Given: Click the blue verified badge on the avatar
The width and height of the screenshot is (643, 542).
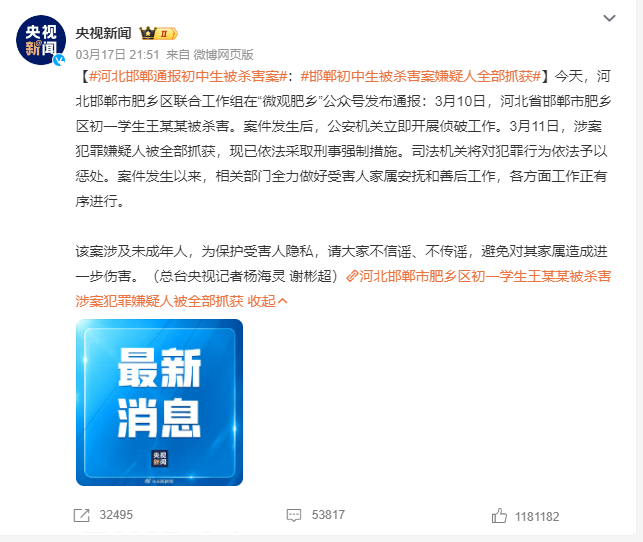Looking at the screenshot, I should click(x=60, y=60).
